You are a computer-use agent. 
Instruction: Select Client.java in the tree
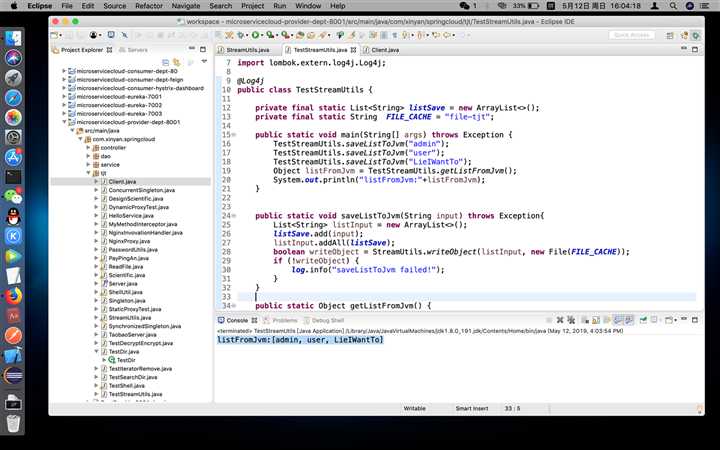pos(122,181)
